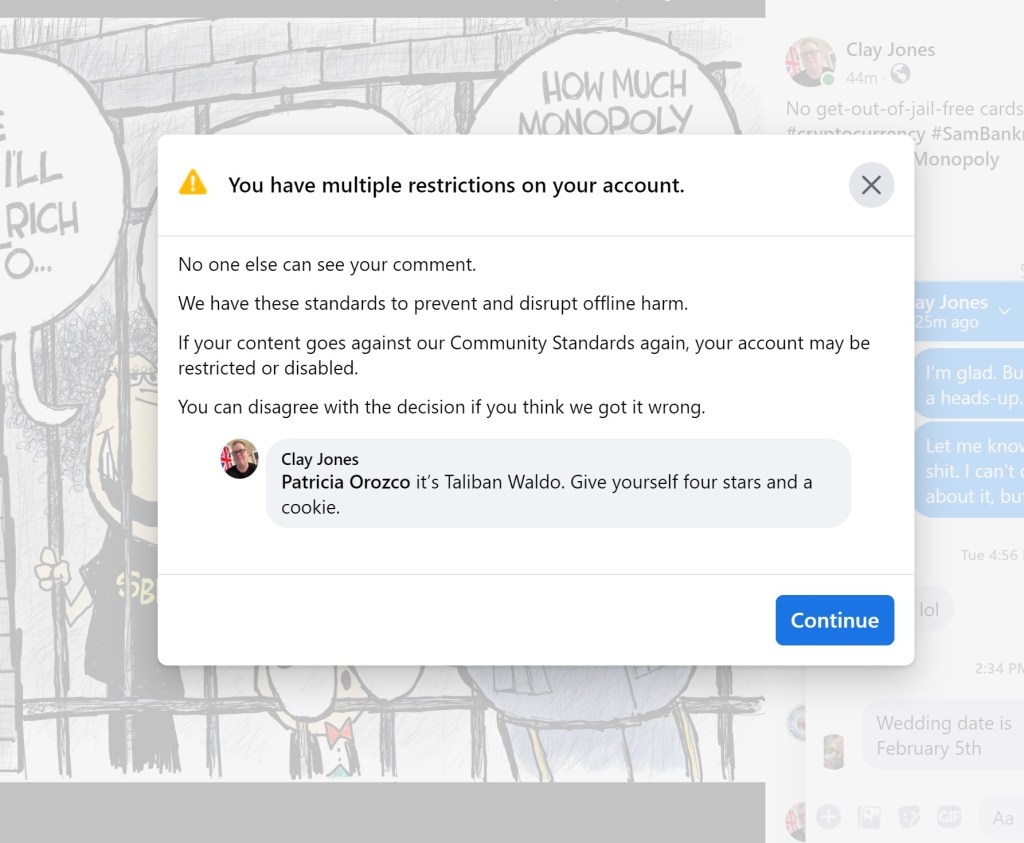This screenshot has width=1024, height=843.
Task: Click Clay Jones name in quoted comment
Action: point(320,459)
